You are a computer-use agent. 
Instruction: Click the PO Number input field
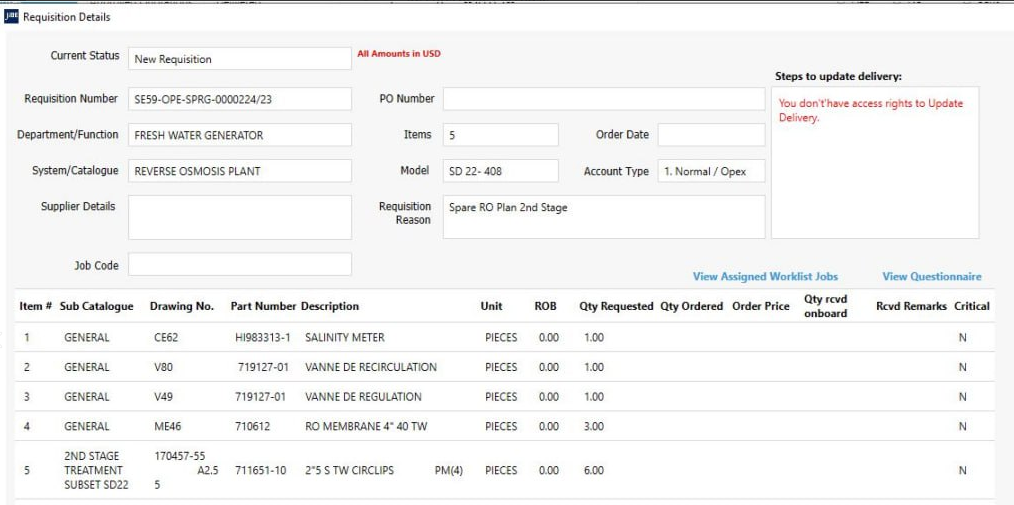click(x=603, y=99)
